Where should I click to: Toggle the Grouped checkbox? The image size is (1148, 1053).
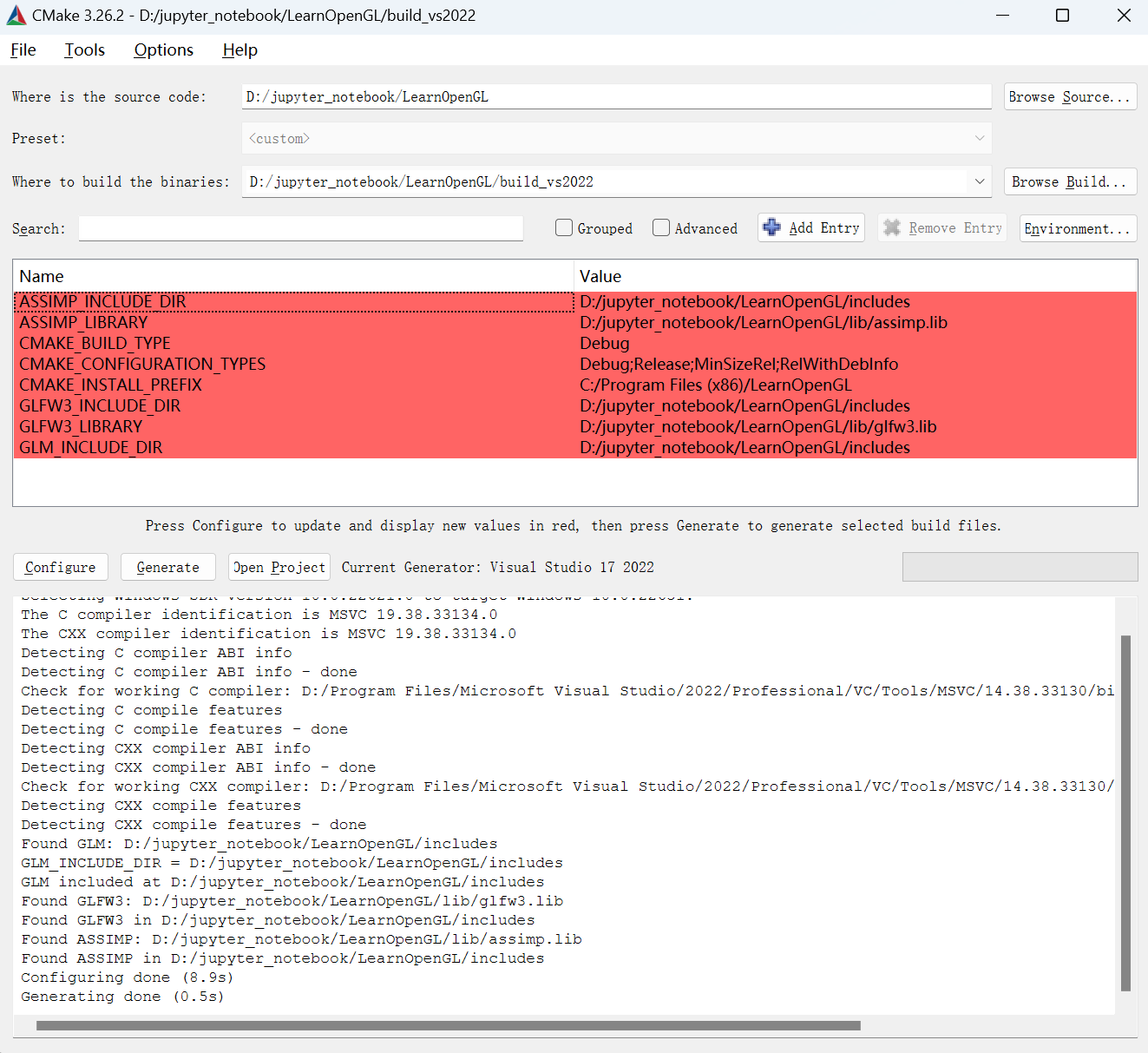(x=564, y=228)
